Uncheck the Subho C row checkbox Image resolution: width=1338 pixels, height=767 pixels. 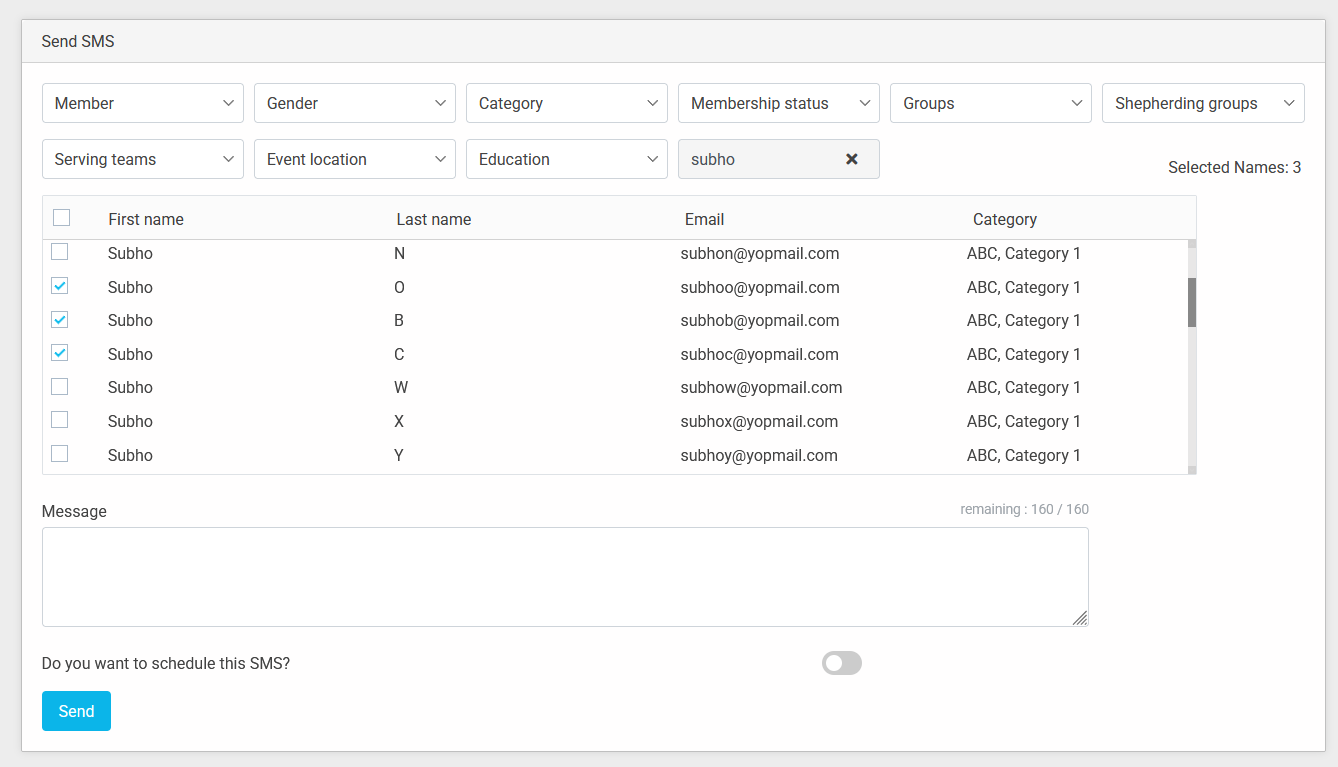click(x=60, y=353)
